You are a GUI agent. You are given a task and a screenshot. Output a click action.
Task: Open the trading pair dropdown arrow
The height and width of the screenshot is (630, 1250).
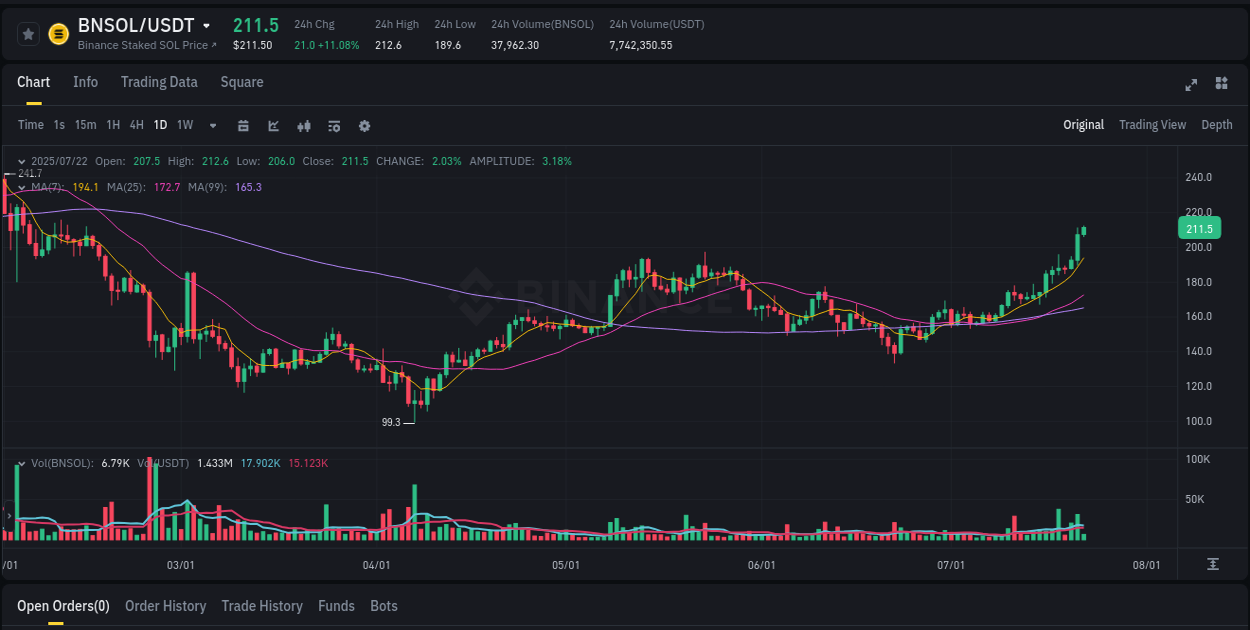[206, 25]
